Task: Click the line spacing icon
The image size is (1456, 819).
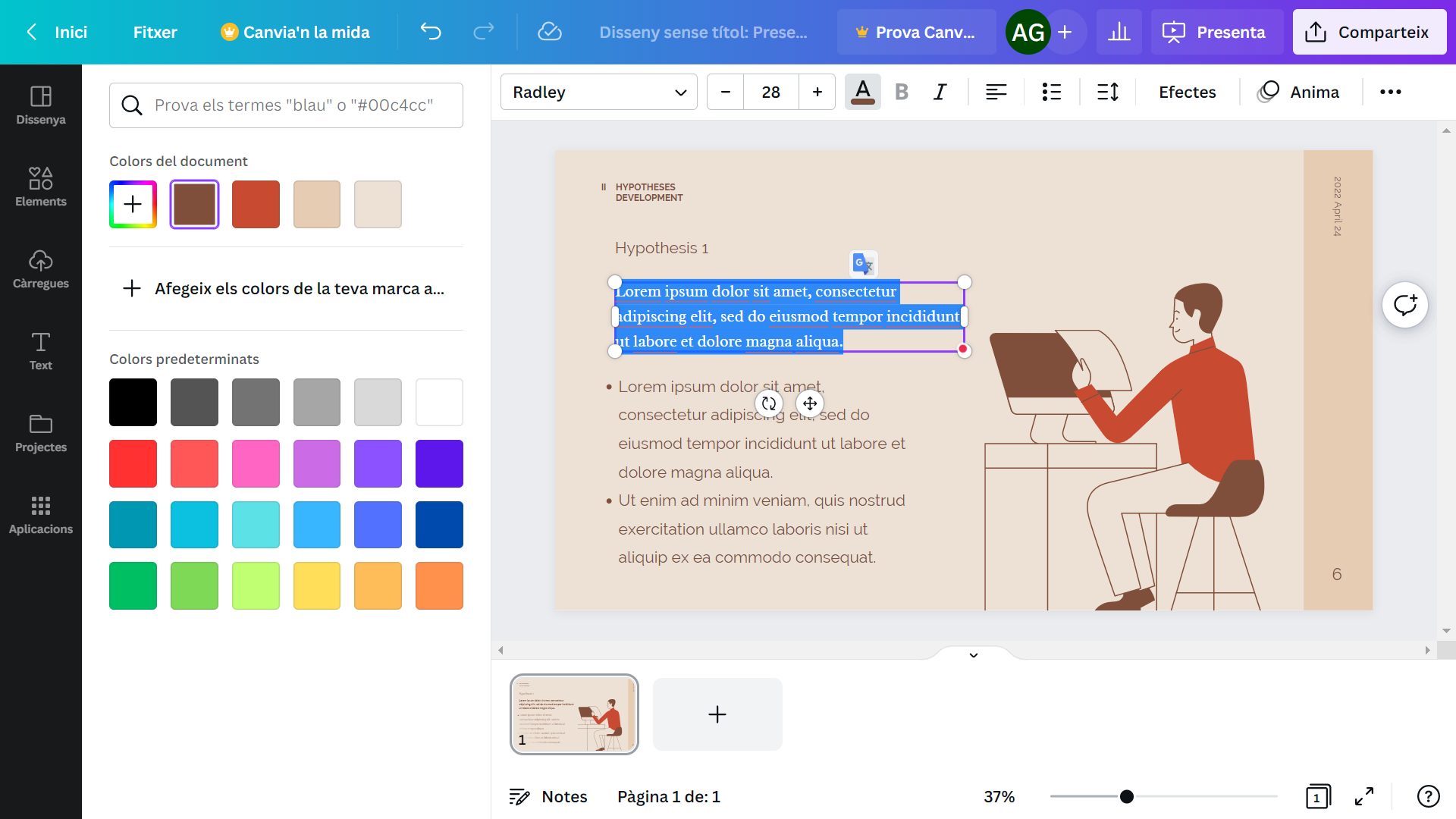Action: (1108, 92)
